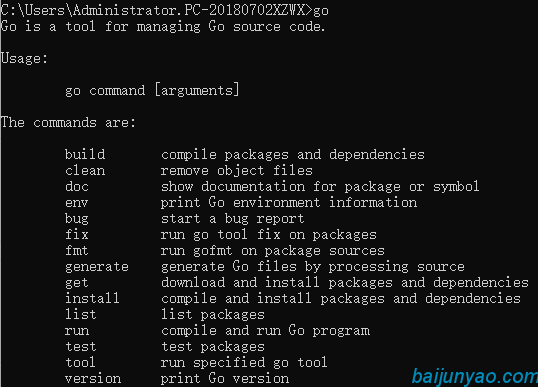The height and width of the screenshot is (387, 538).
Task: Click the typed 'go' at the prompt
Action: point(320,11)
